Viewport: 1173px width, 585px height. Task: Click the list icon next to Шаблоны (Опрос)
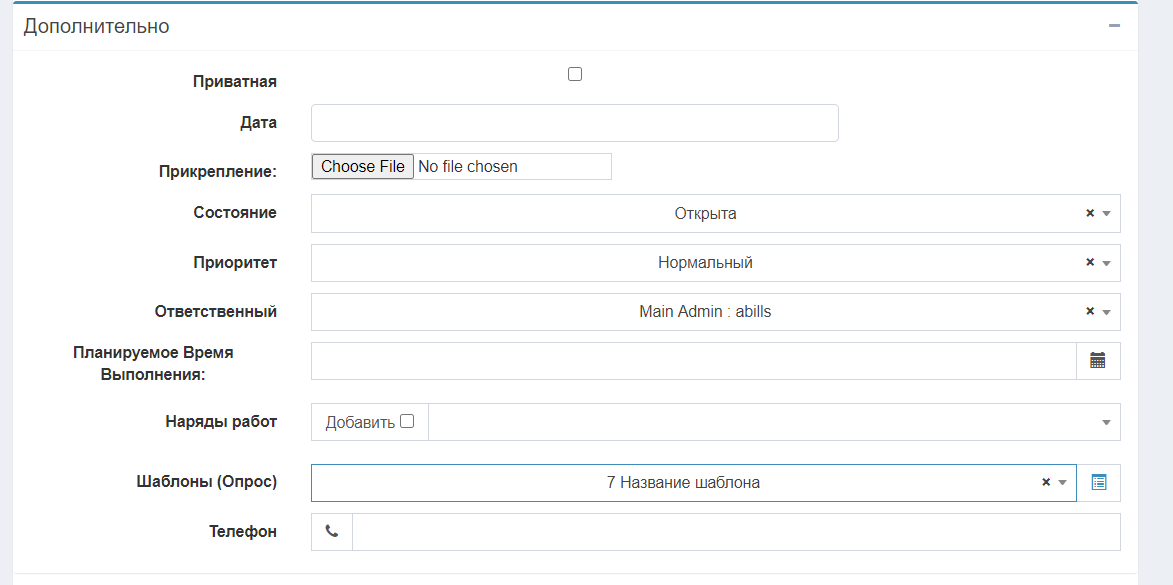point(1099,482)
